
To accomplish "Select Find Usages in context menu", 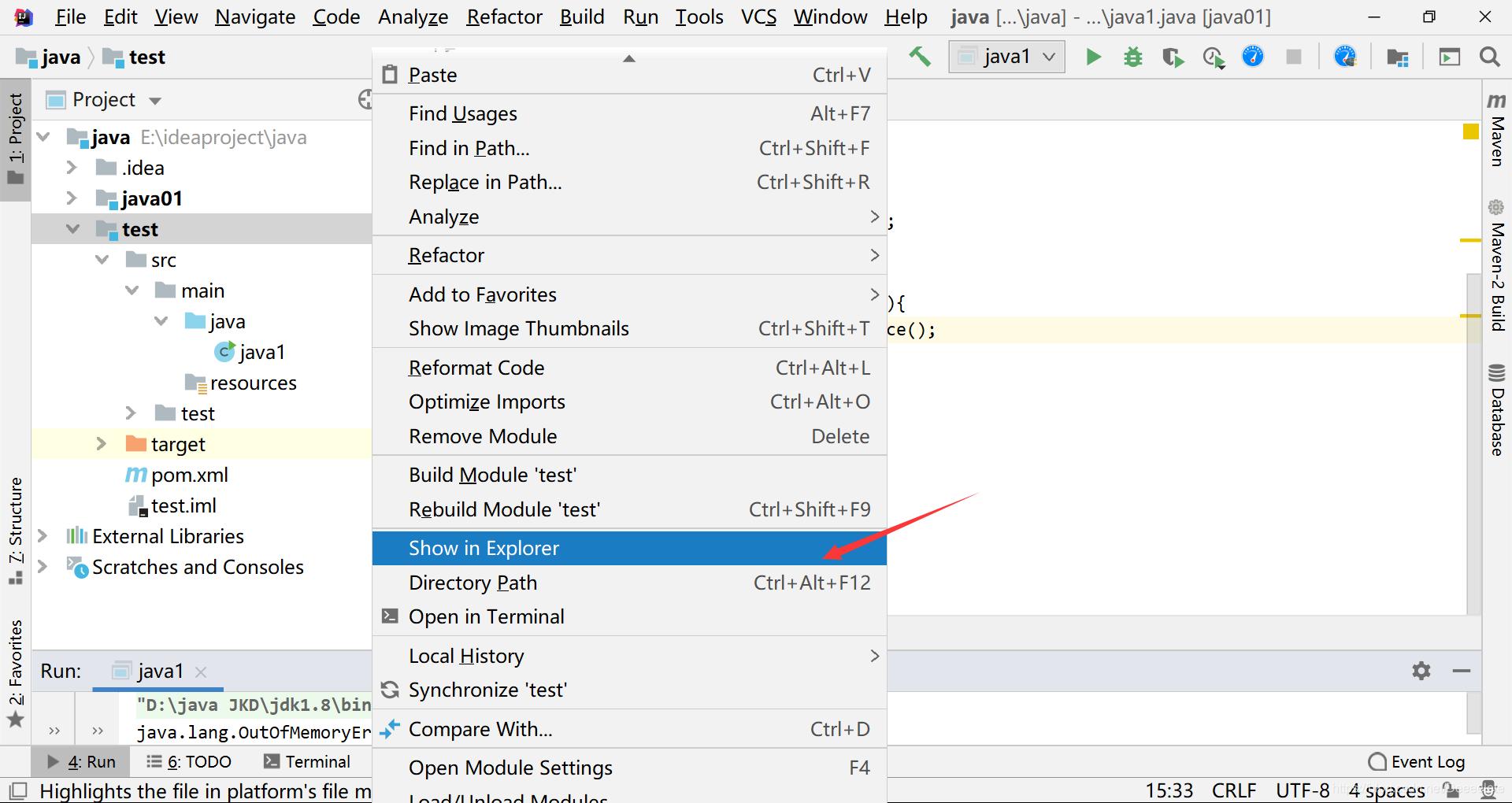I will pos(629,114).
